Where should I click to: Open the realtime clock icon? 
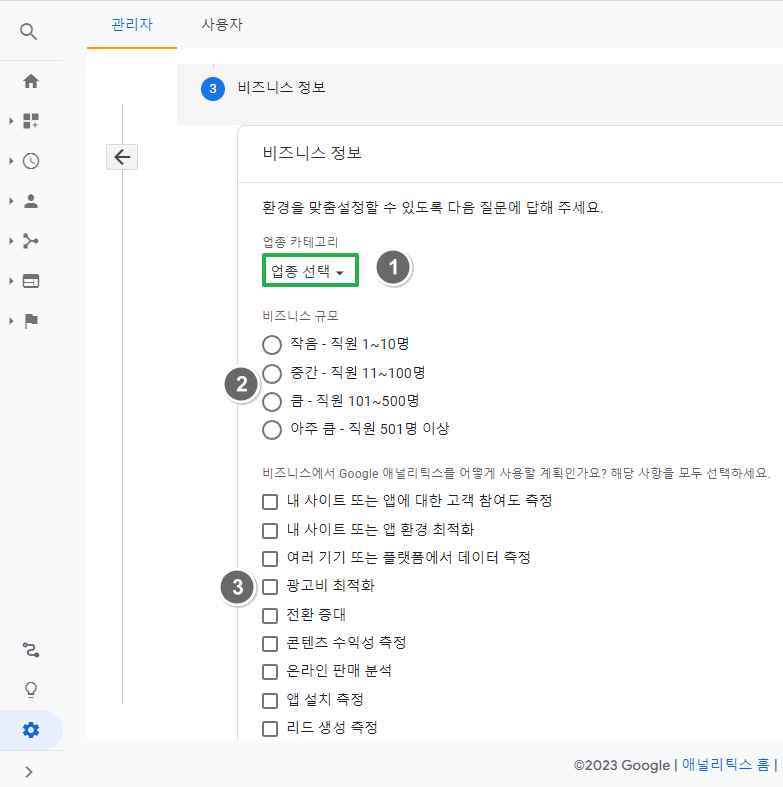(x=31, y=161)
